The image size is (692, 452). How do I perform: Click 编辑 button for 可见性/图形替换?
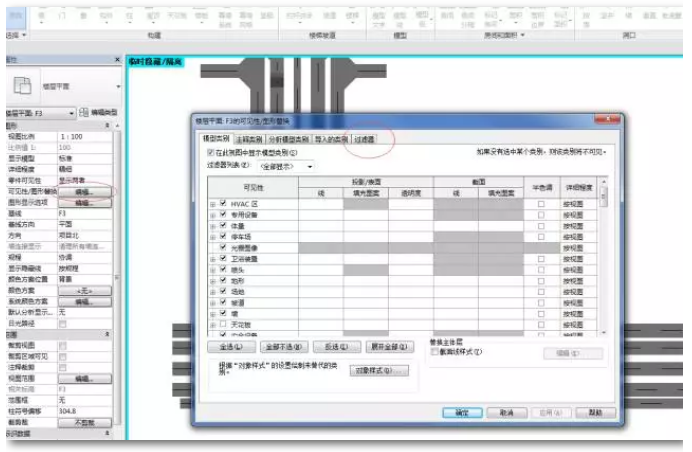click(85, 192)
